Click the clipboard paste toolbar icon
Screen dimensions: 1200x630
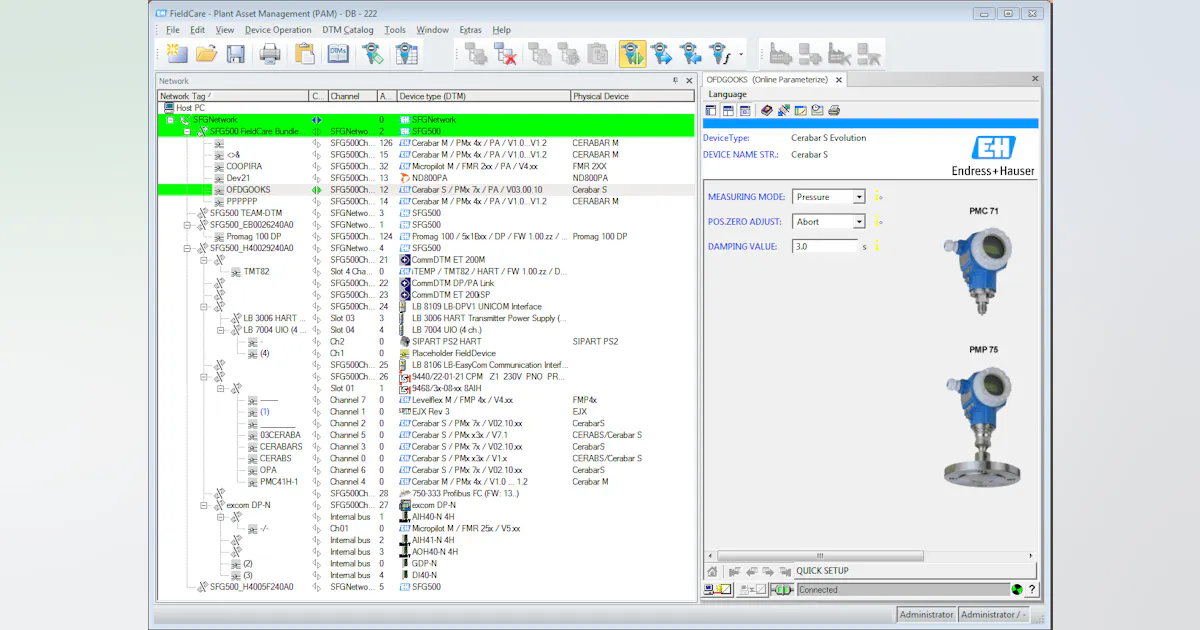pos(305,54)
